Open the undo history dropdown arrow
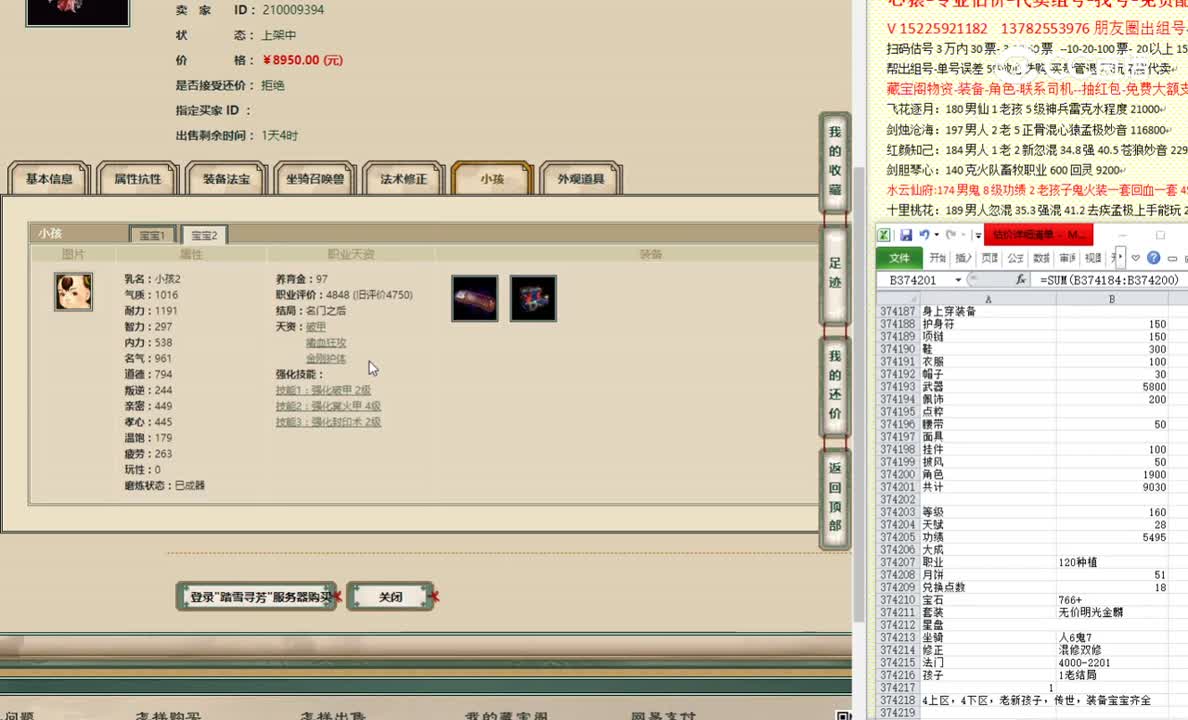 point(936,234)
